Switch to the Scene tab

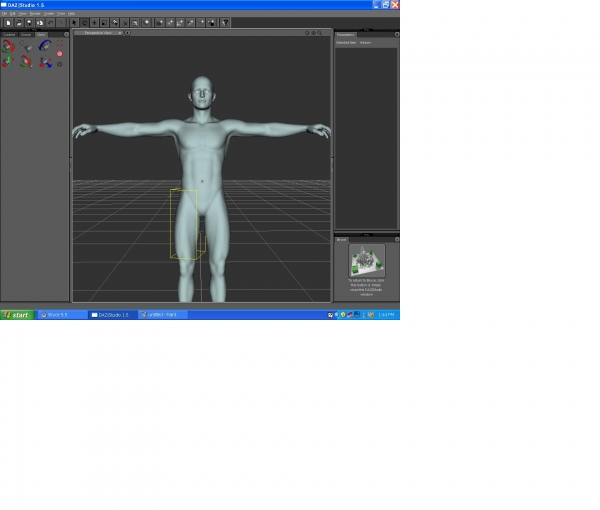pos(26,34)
